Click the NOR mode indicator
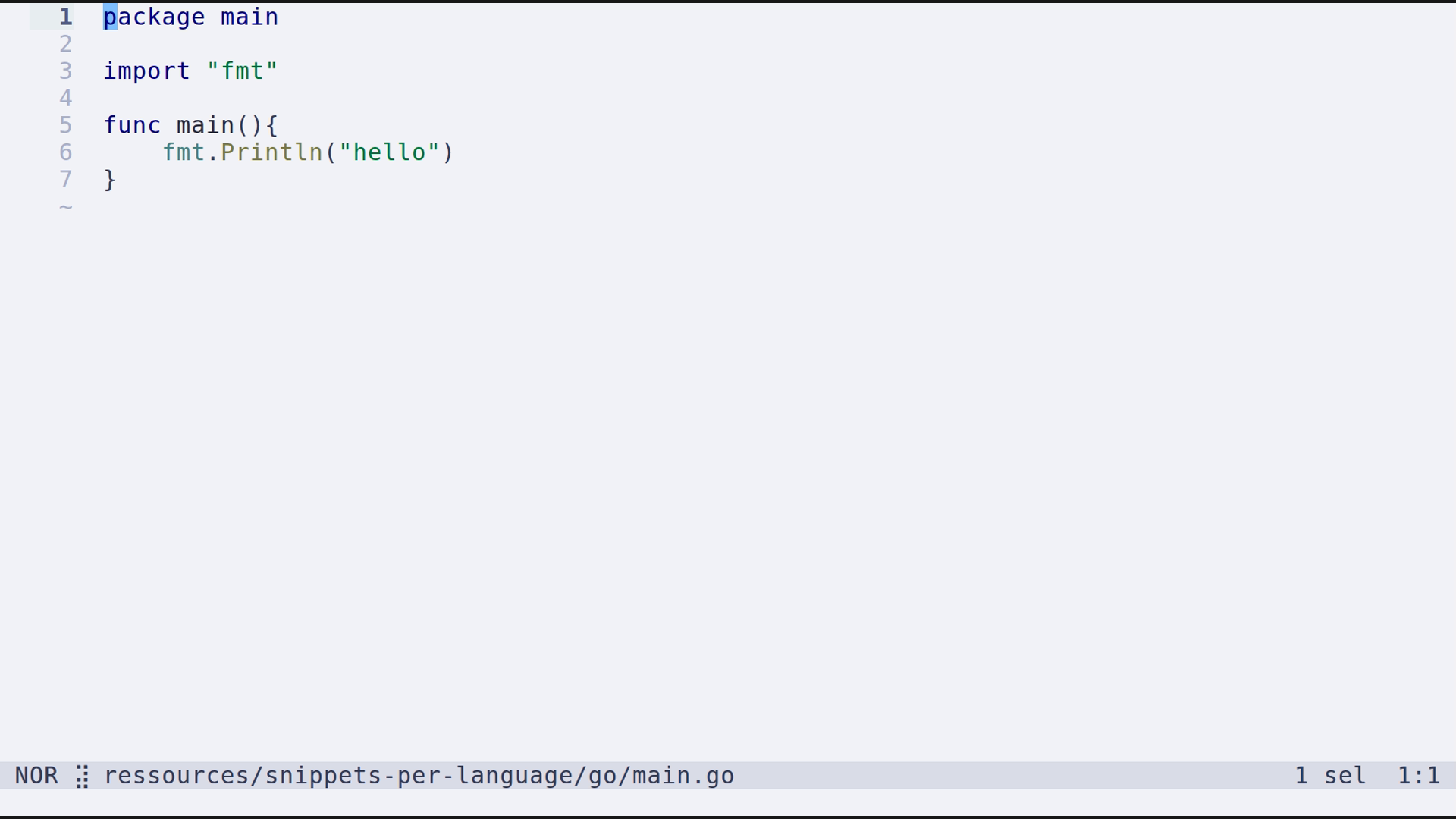Screen dimensions: 1456x819 36,776
